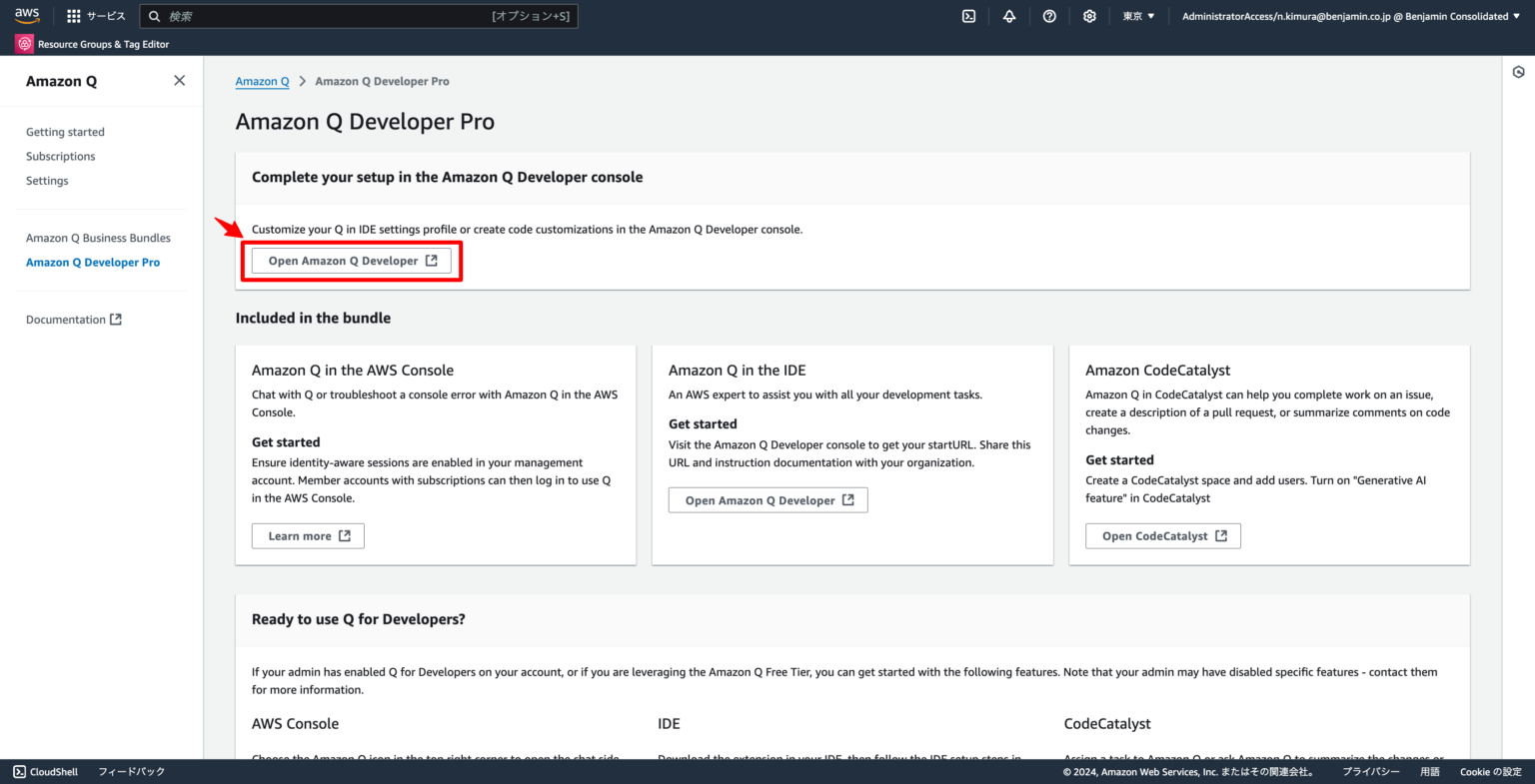Screen dimensions: 1535x784
Task: Click the 'AWS Console' subsection heading
Action: coord(295,724)
